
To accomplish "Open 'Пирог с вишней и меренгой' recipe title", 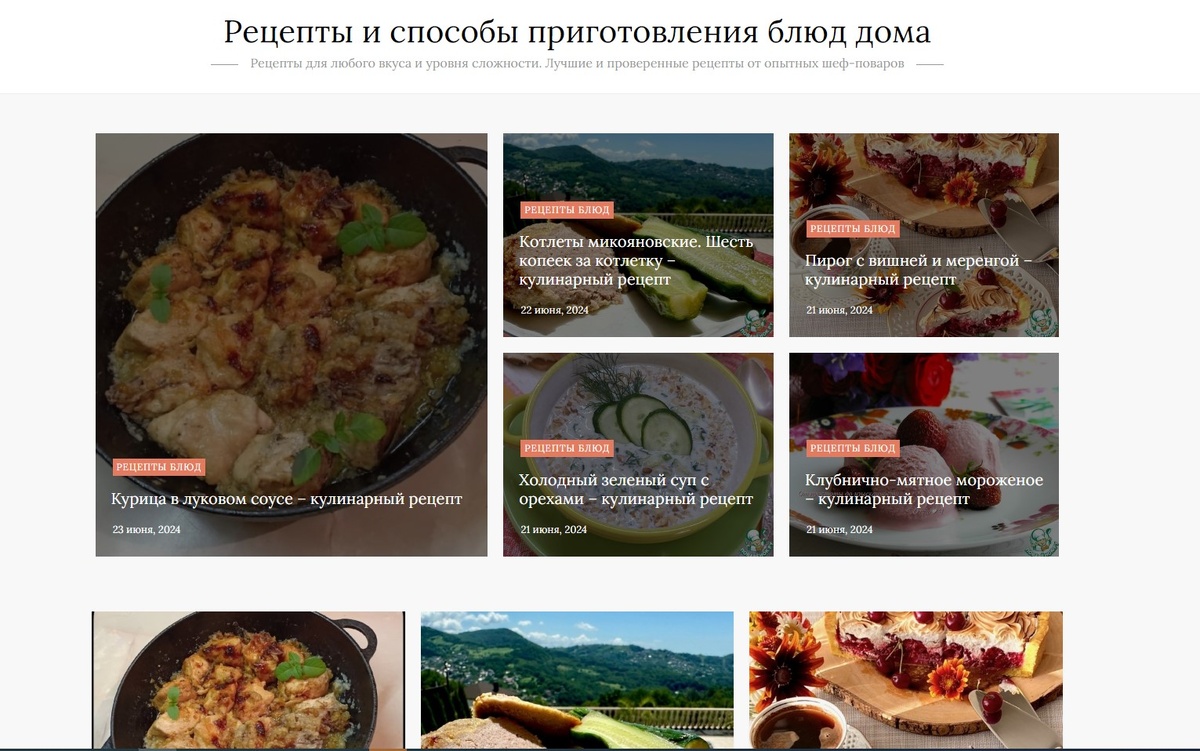I will pyautogui.click(x=918, y=270).
